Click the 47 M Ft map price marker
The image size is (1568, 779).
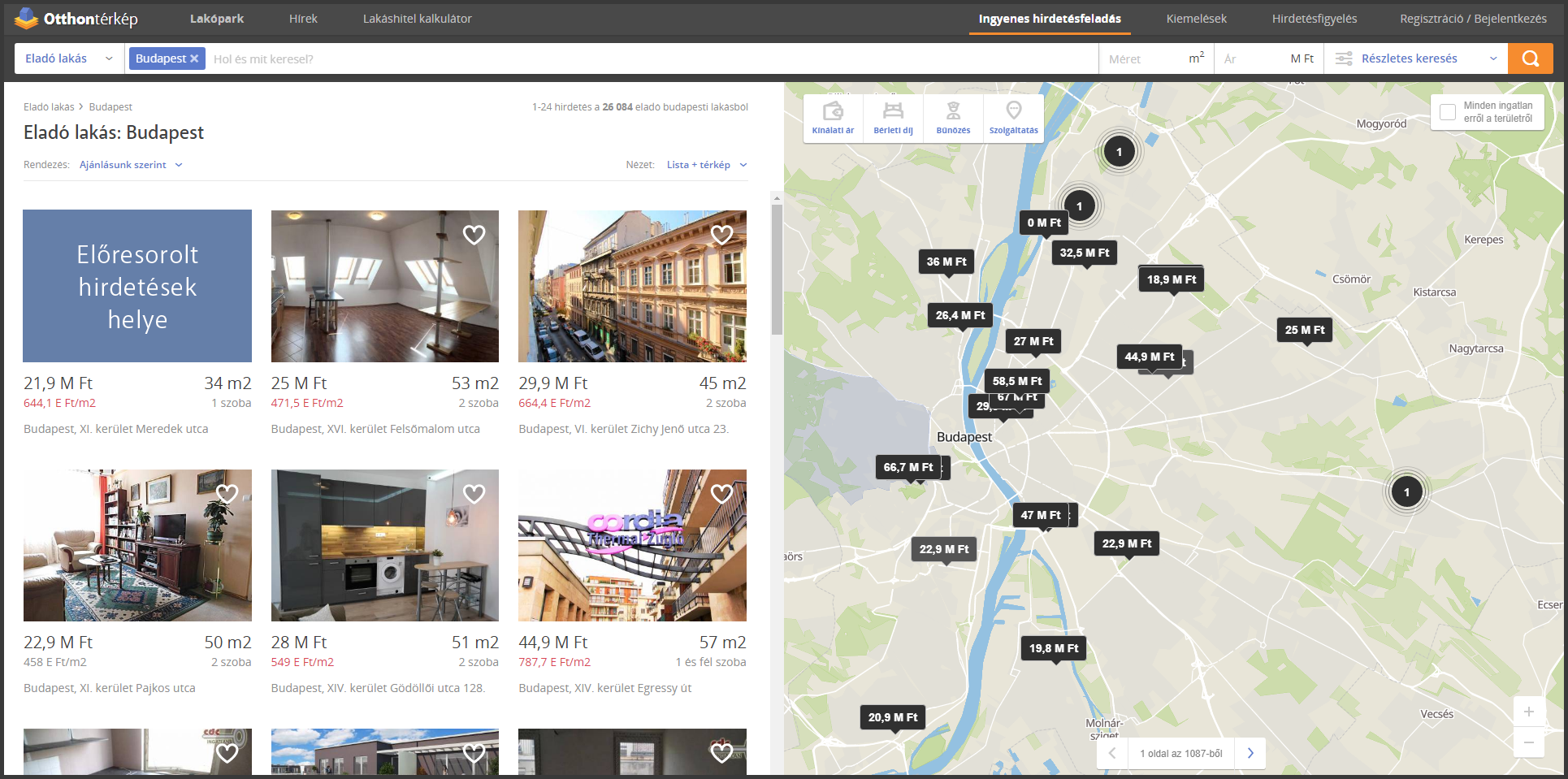(1041, 515)
